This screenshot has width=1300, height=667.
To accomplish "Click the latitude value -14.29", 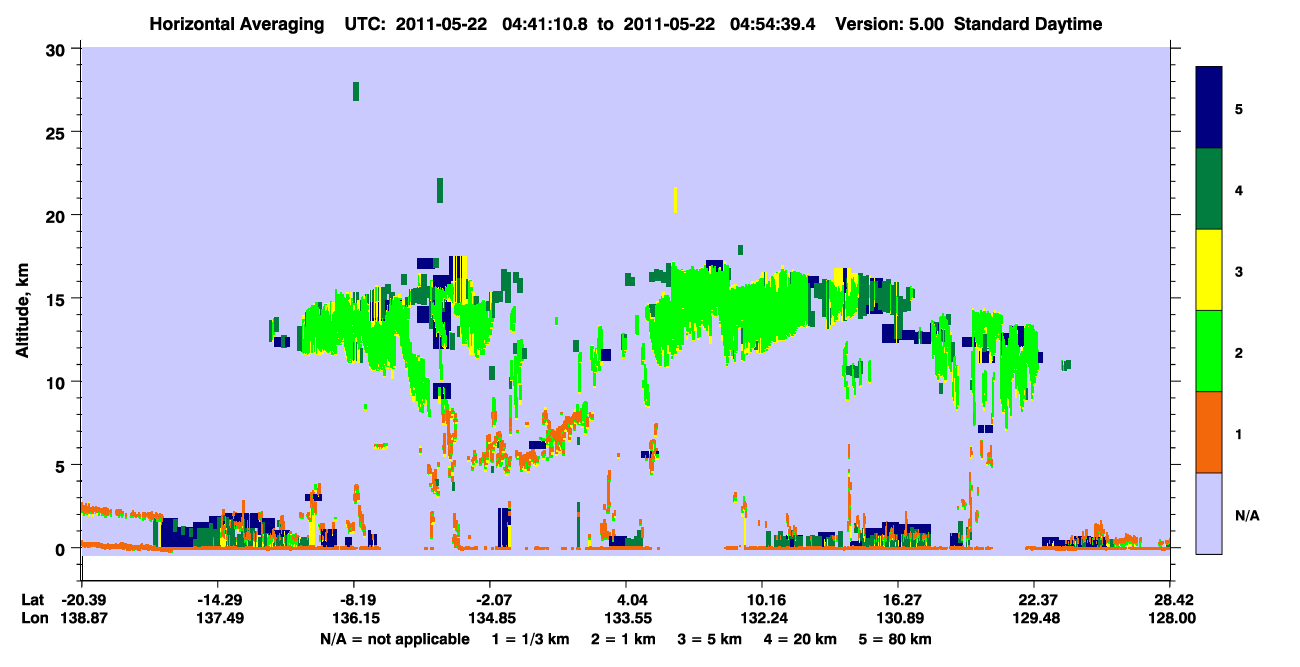I will 218,600.
